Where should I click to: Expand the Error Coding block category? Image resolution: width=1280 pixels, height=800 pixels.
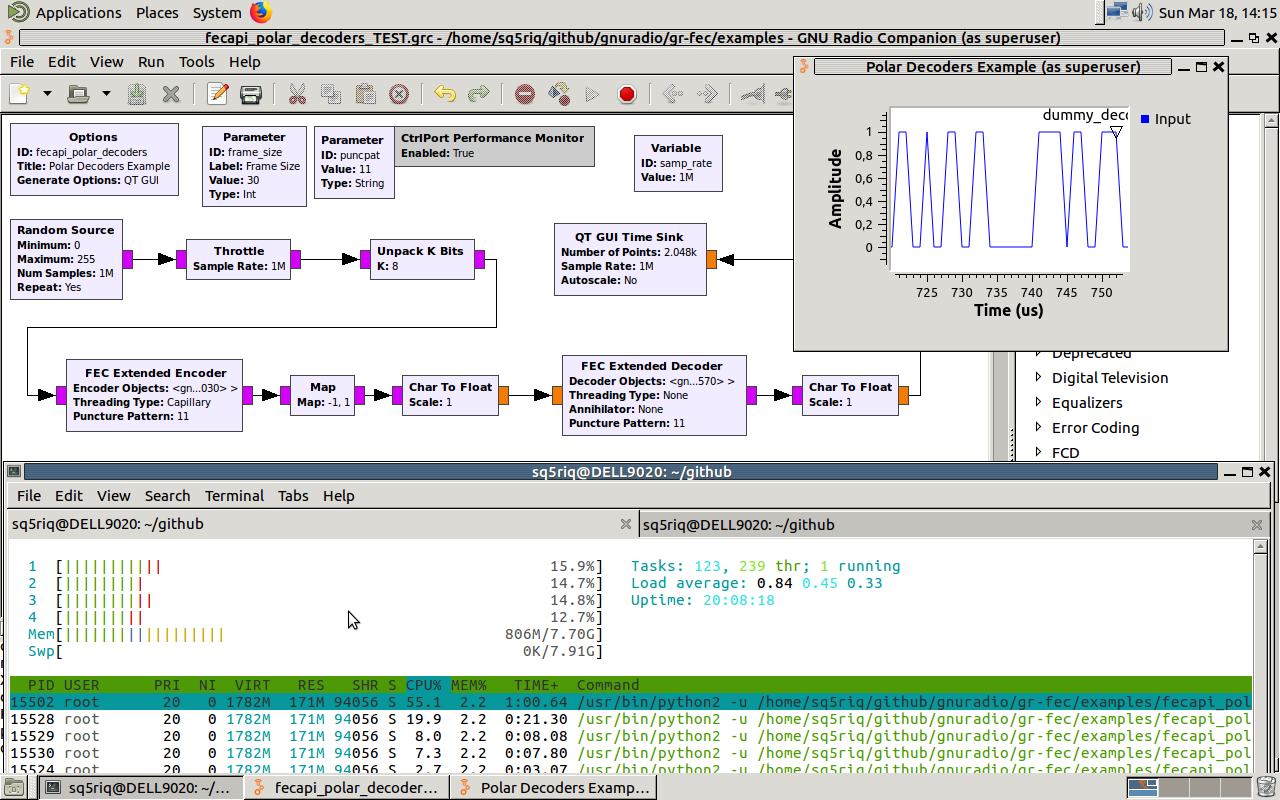pos(1038,428)
